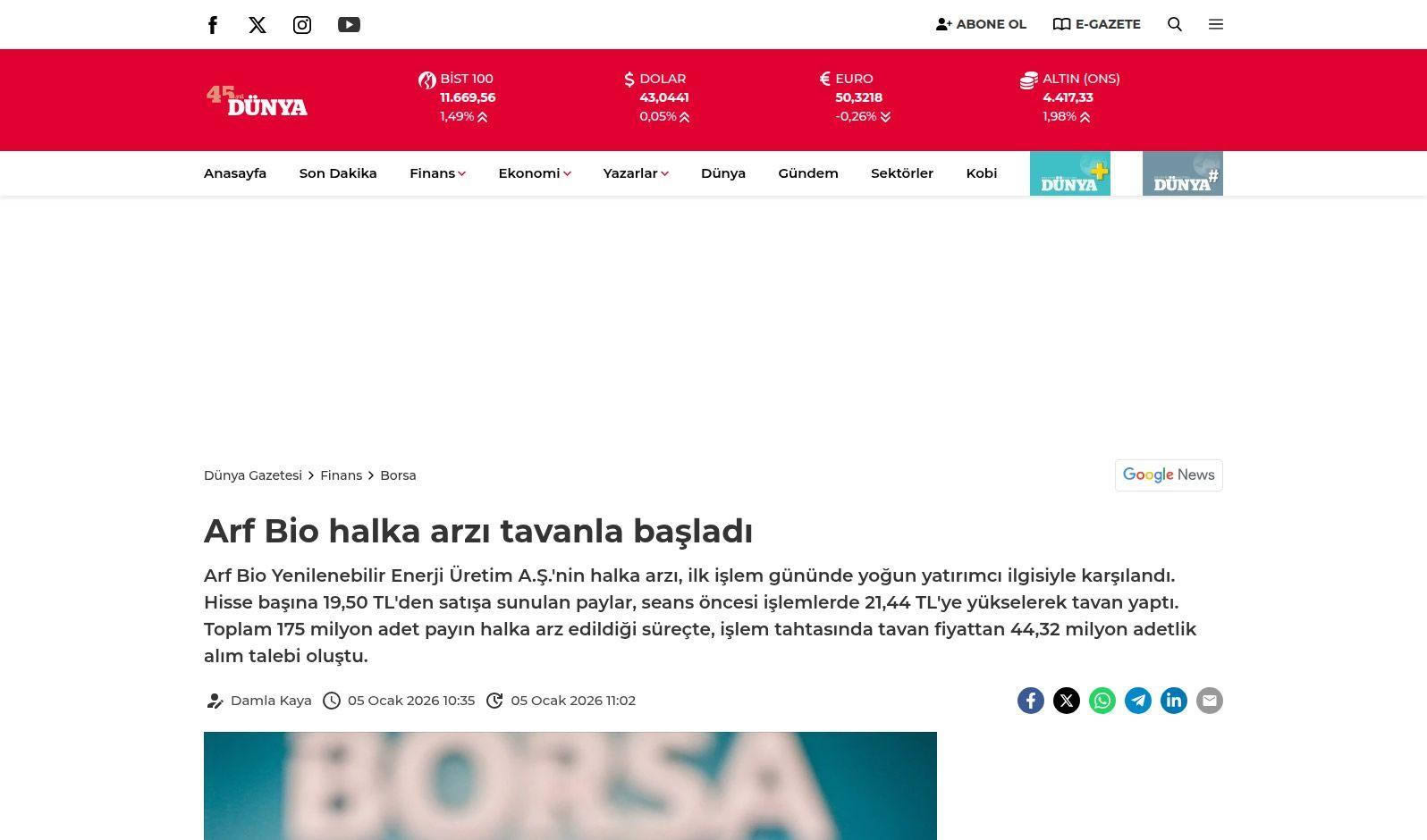Share article via Telegram icon
This screenshot has width=1427, height=840.
point(1138,701)
